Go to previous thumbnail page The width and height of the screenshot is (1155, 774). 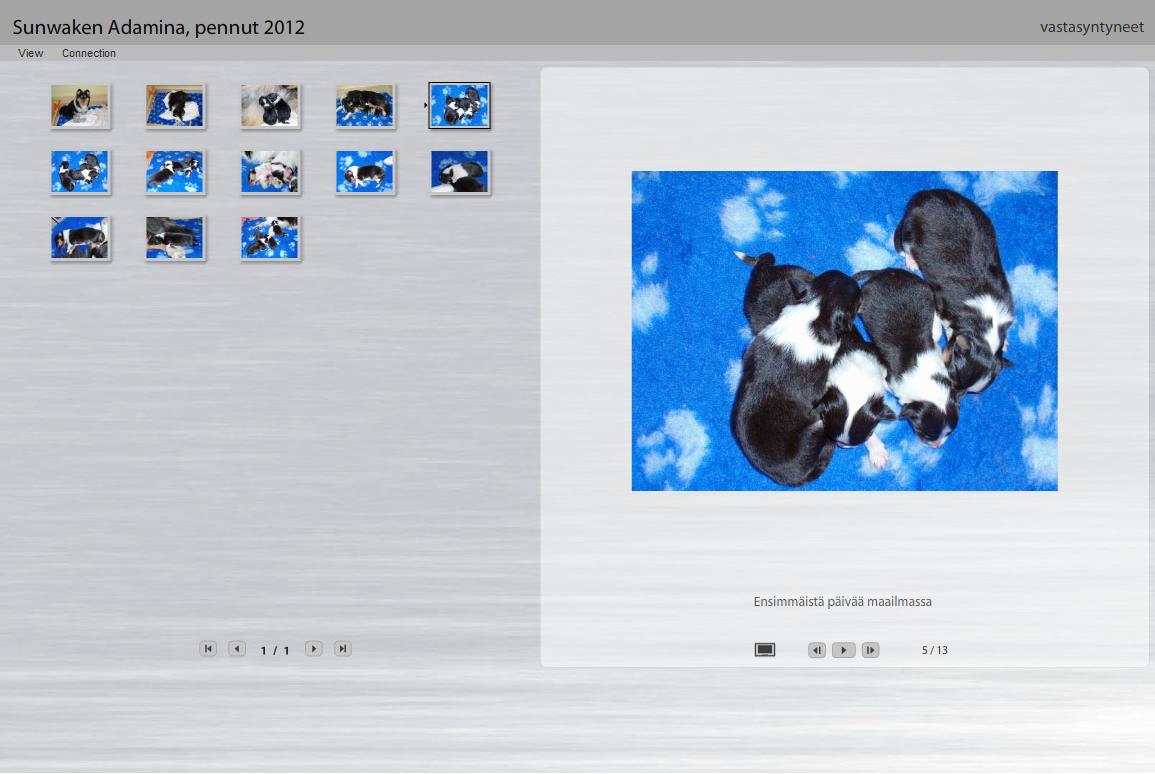[236, 649]
